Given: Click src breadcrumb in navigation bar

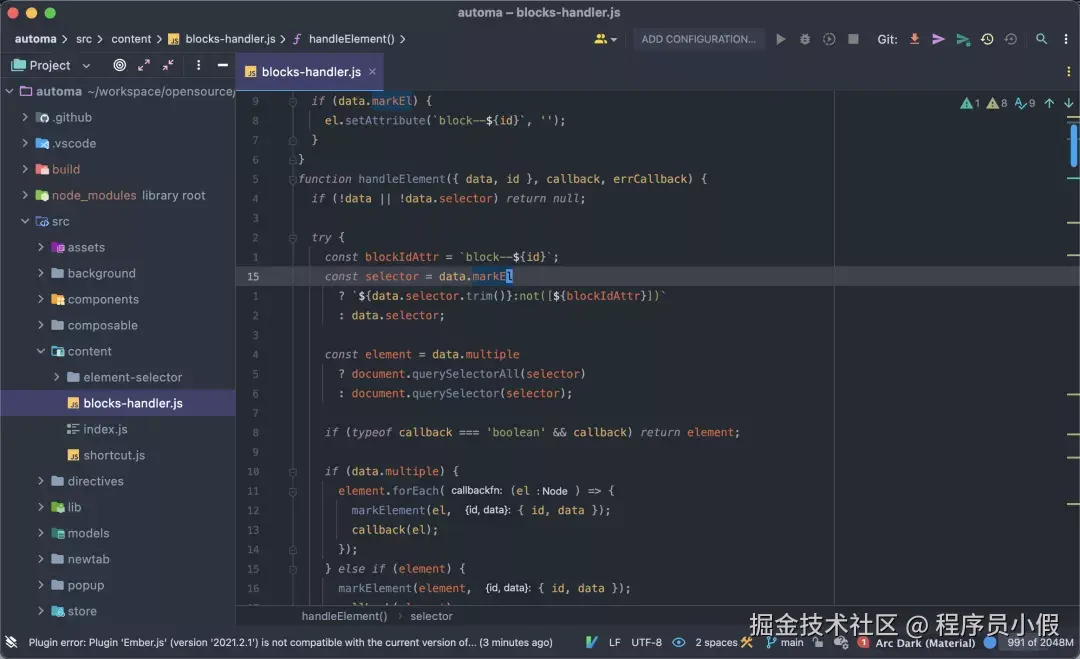Looking at the screenshot, I should 83,39.
